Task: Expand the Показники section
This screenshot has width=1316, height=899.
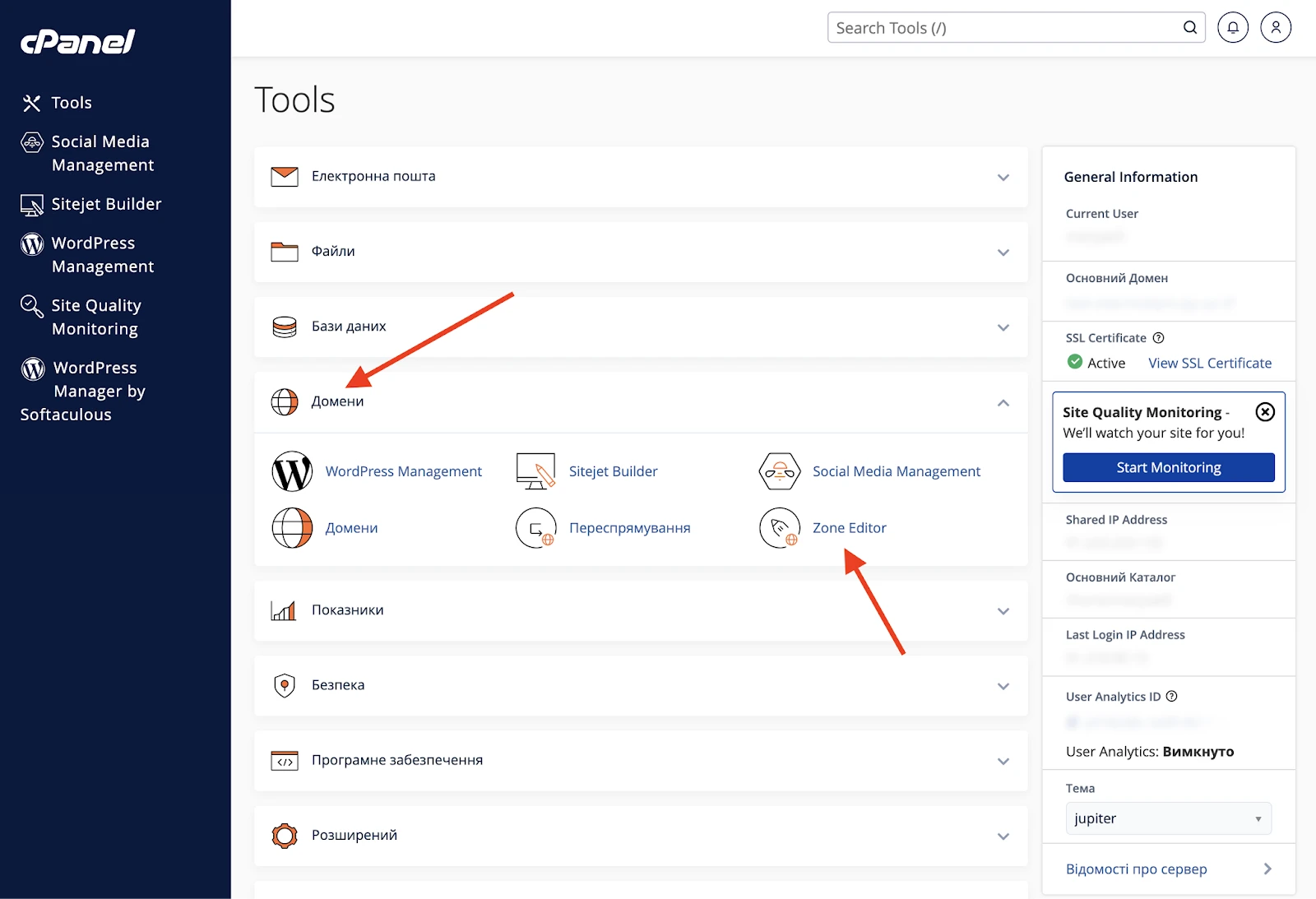Action: click(x=1003, y=611)
